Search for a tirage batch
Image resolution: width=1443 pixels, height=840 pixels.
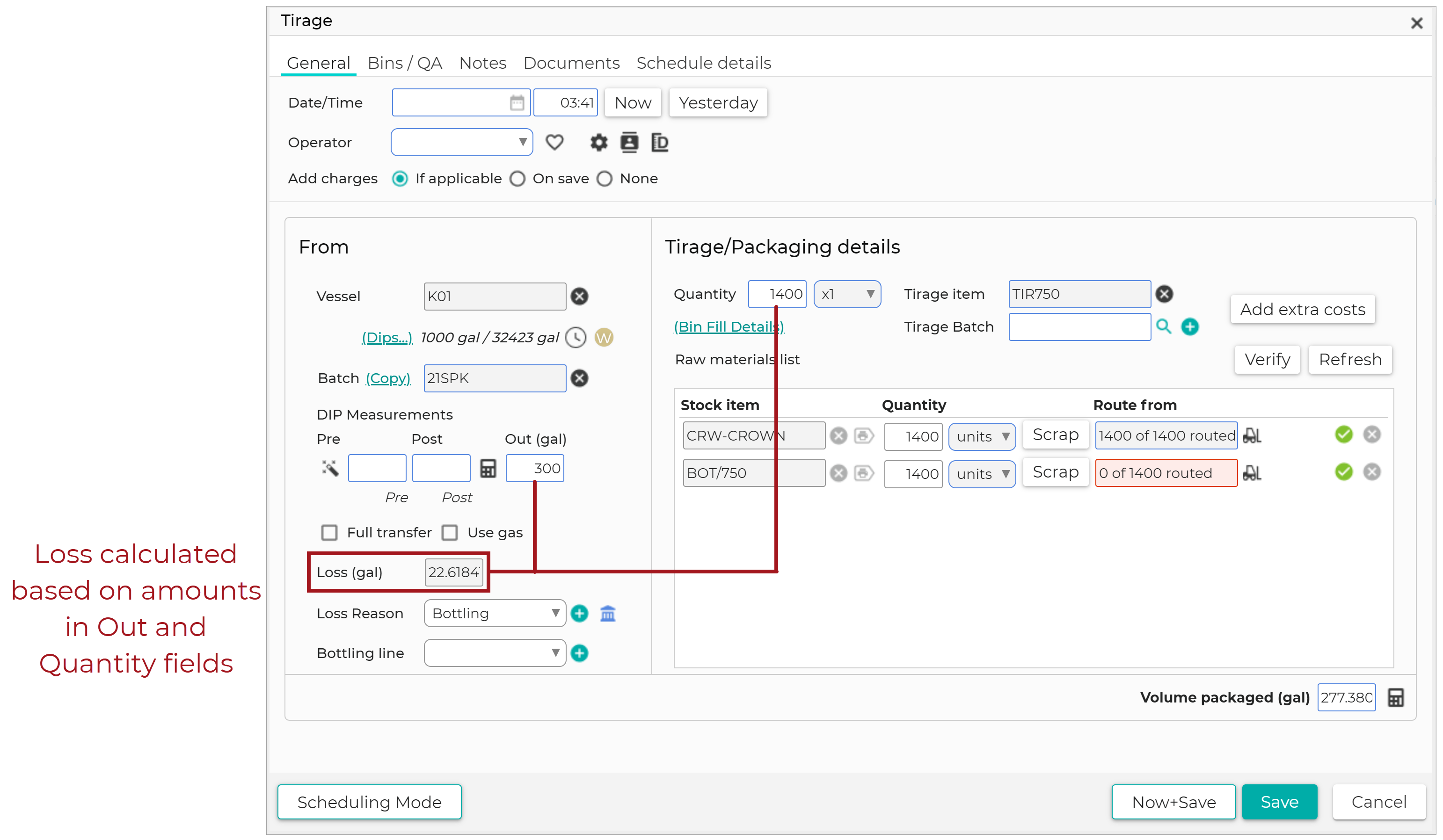(1163, 327)
